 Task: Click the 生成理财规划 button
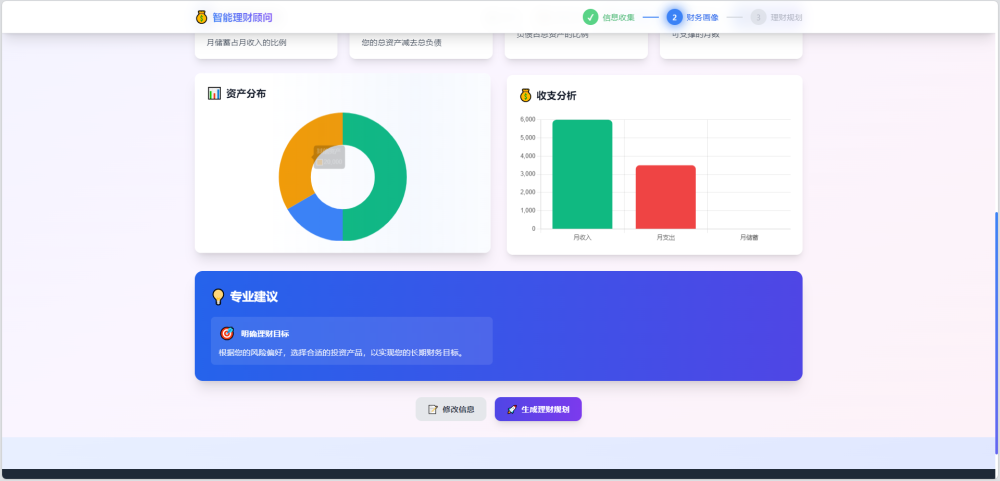click(x=538, y=410)
